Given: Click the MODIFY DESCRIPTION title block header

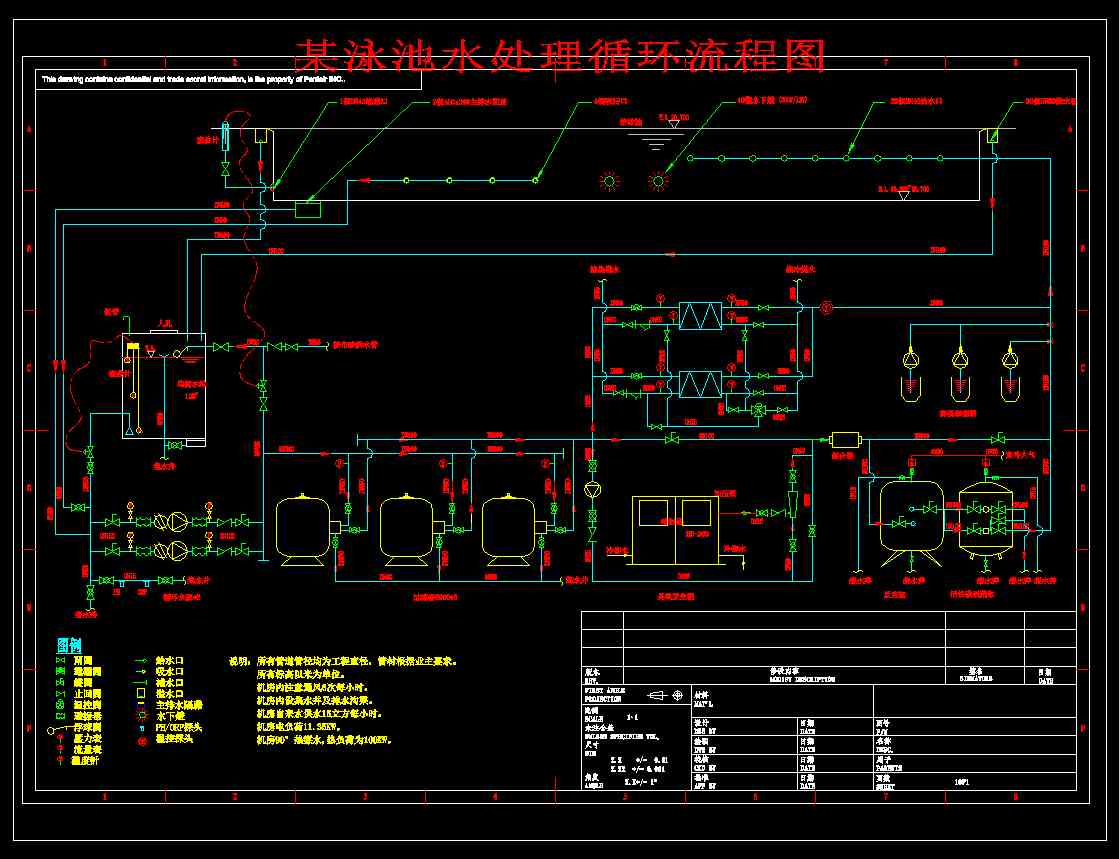Looking at the screenshot, I should (802, 680).
